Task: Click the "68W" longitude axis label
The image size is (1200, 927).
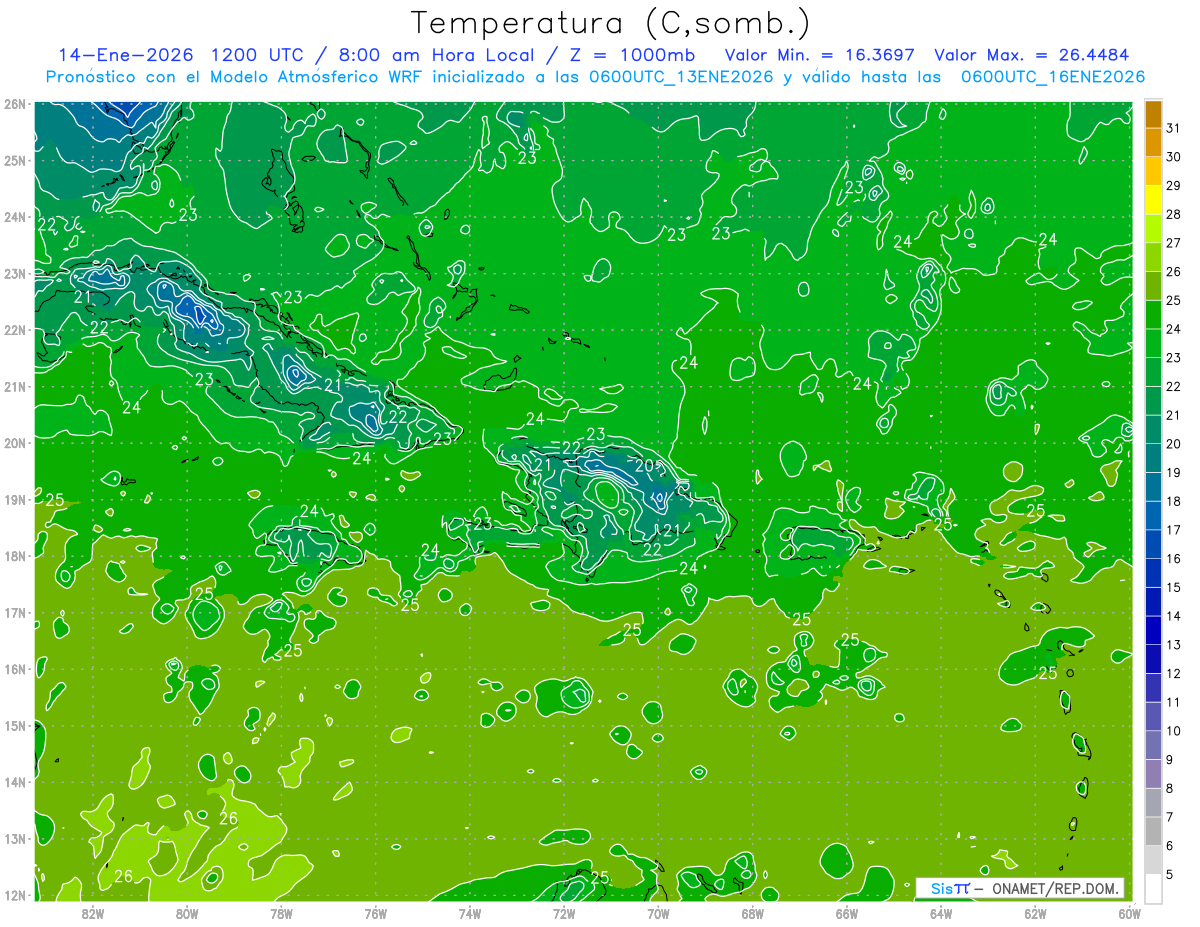Action: tap(753, 912)
